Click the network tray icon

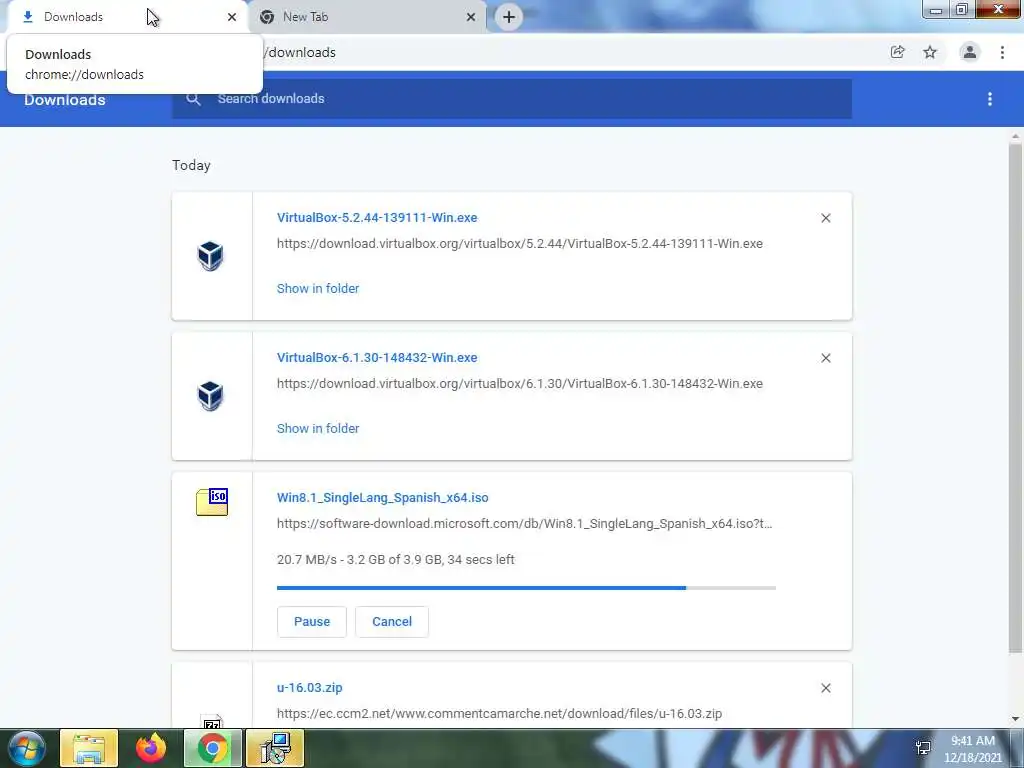(923, 748)
